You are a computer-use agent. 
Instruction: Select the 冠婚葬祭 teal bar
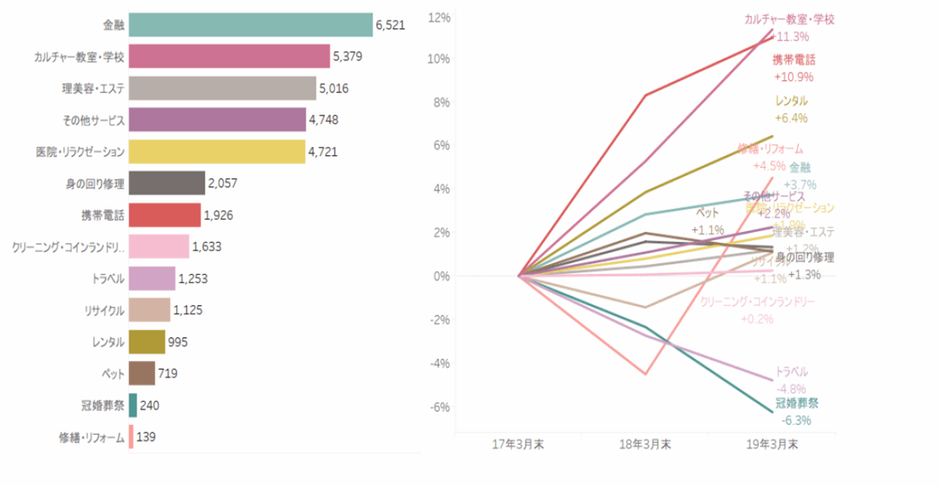pos(133,405)
